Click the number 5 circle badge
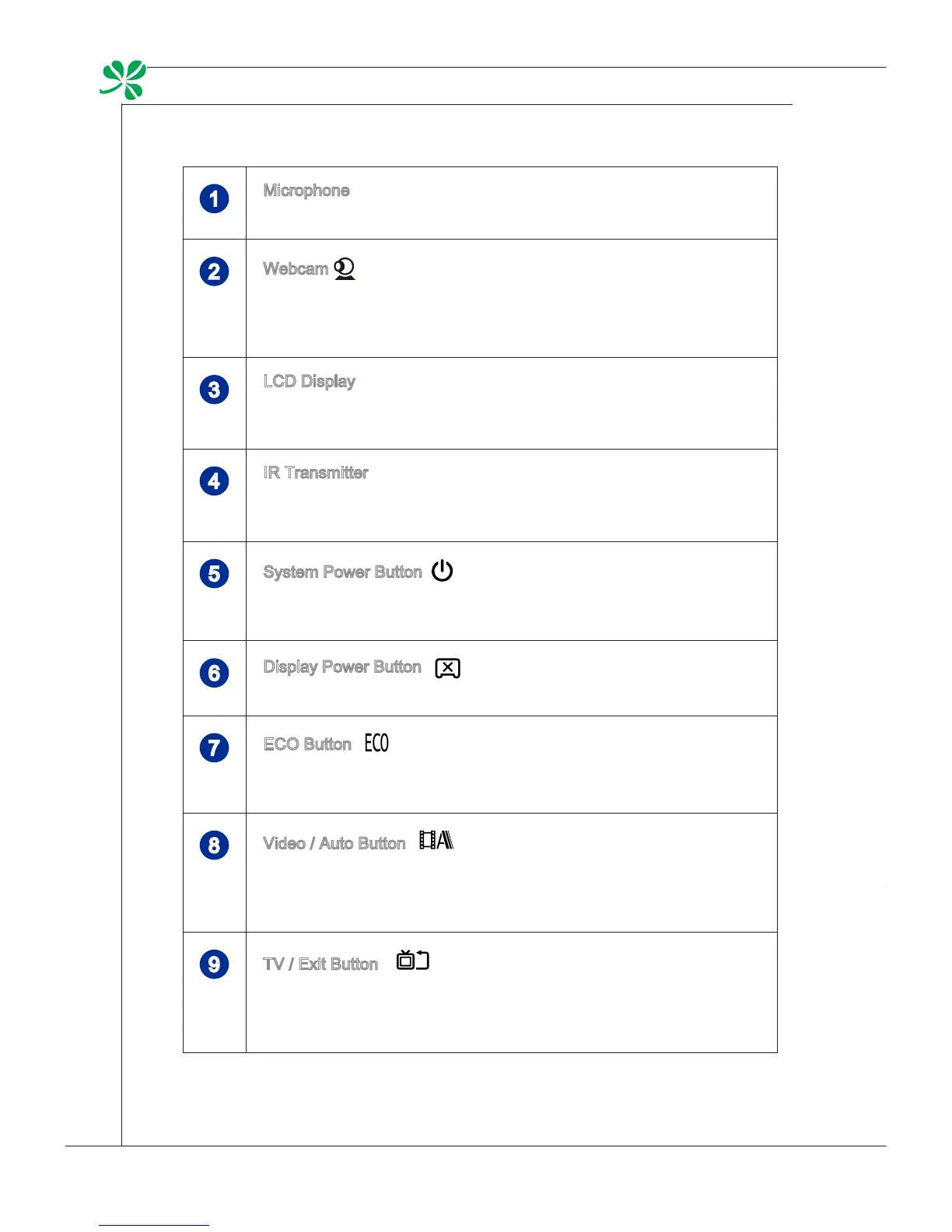 coord(214,574)
